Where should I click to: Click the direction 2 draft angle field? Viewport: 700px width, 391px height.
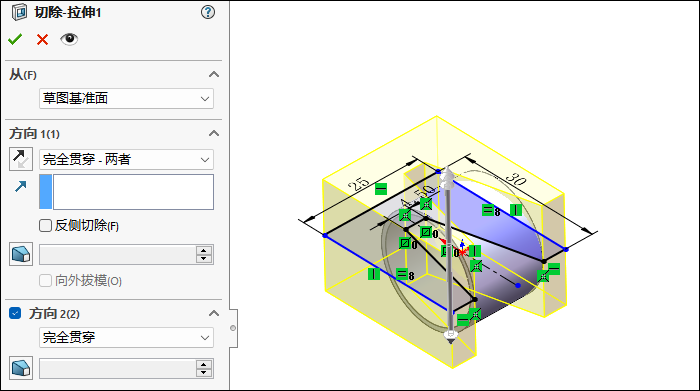coord(117,369)
